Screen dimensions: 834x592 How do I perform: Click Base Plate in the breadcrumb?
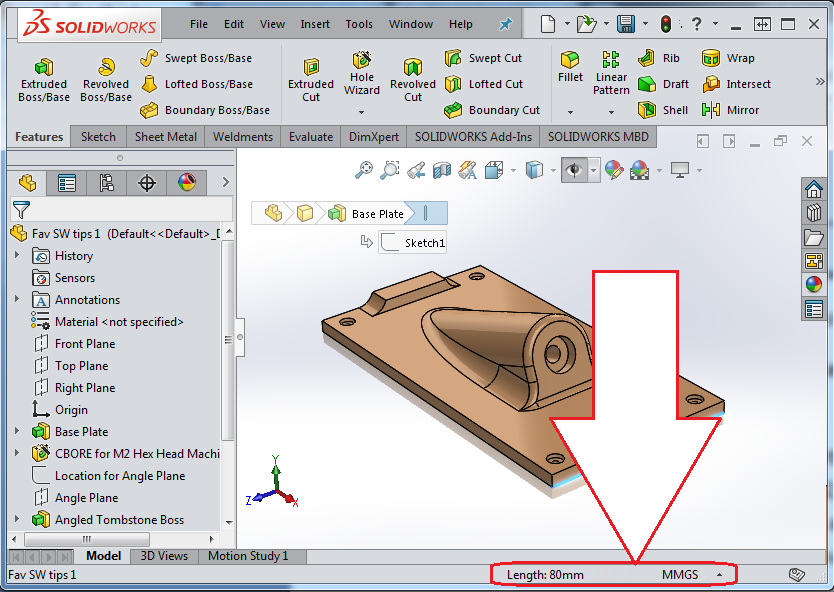click(x=378, y=214)
